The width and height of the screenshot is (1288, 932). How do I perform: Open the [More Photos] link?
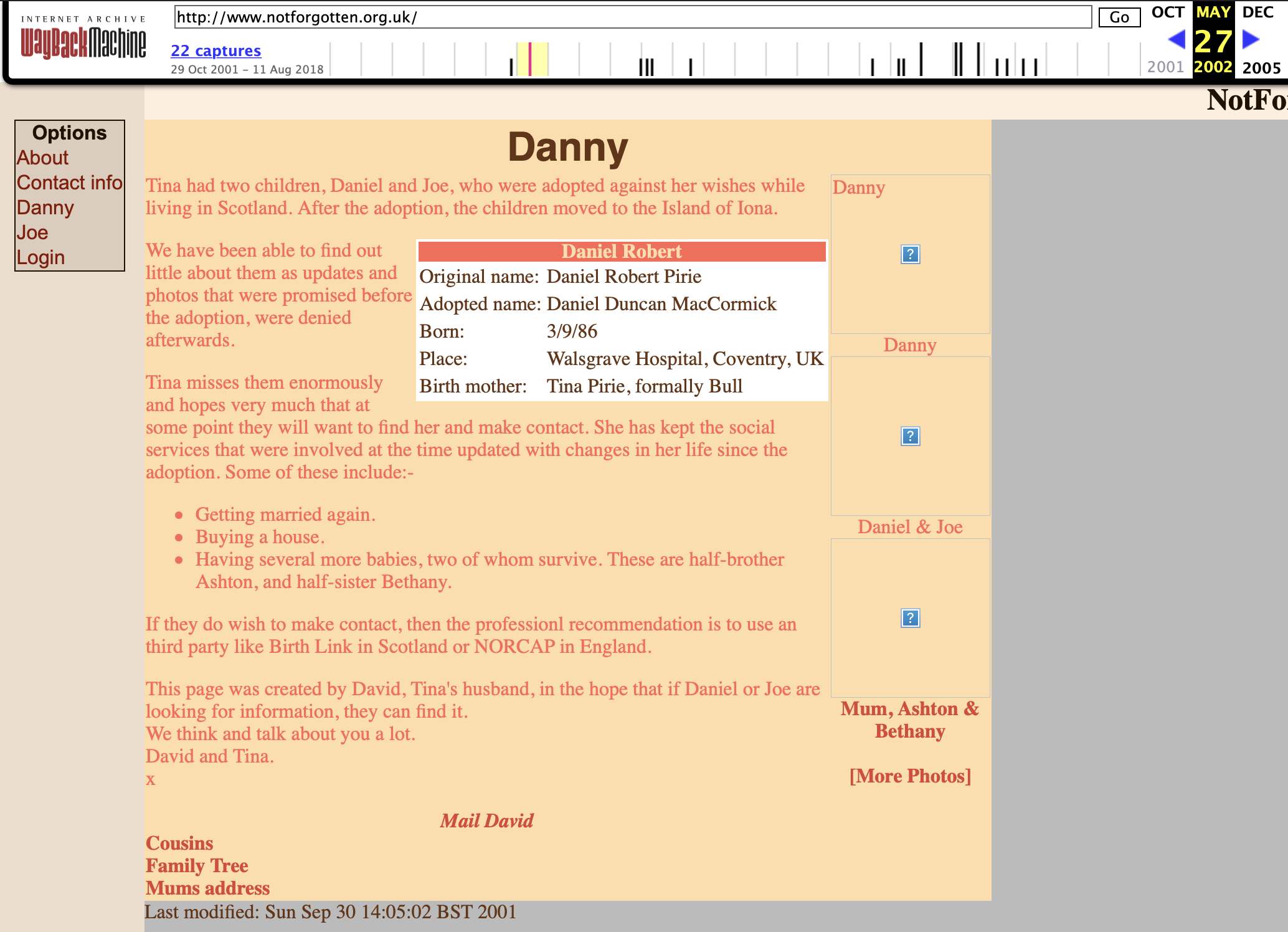[x=910, y=776]
